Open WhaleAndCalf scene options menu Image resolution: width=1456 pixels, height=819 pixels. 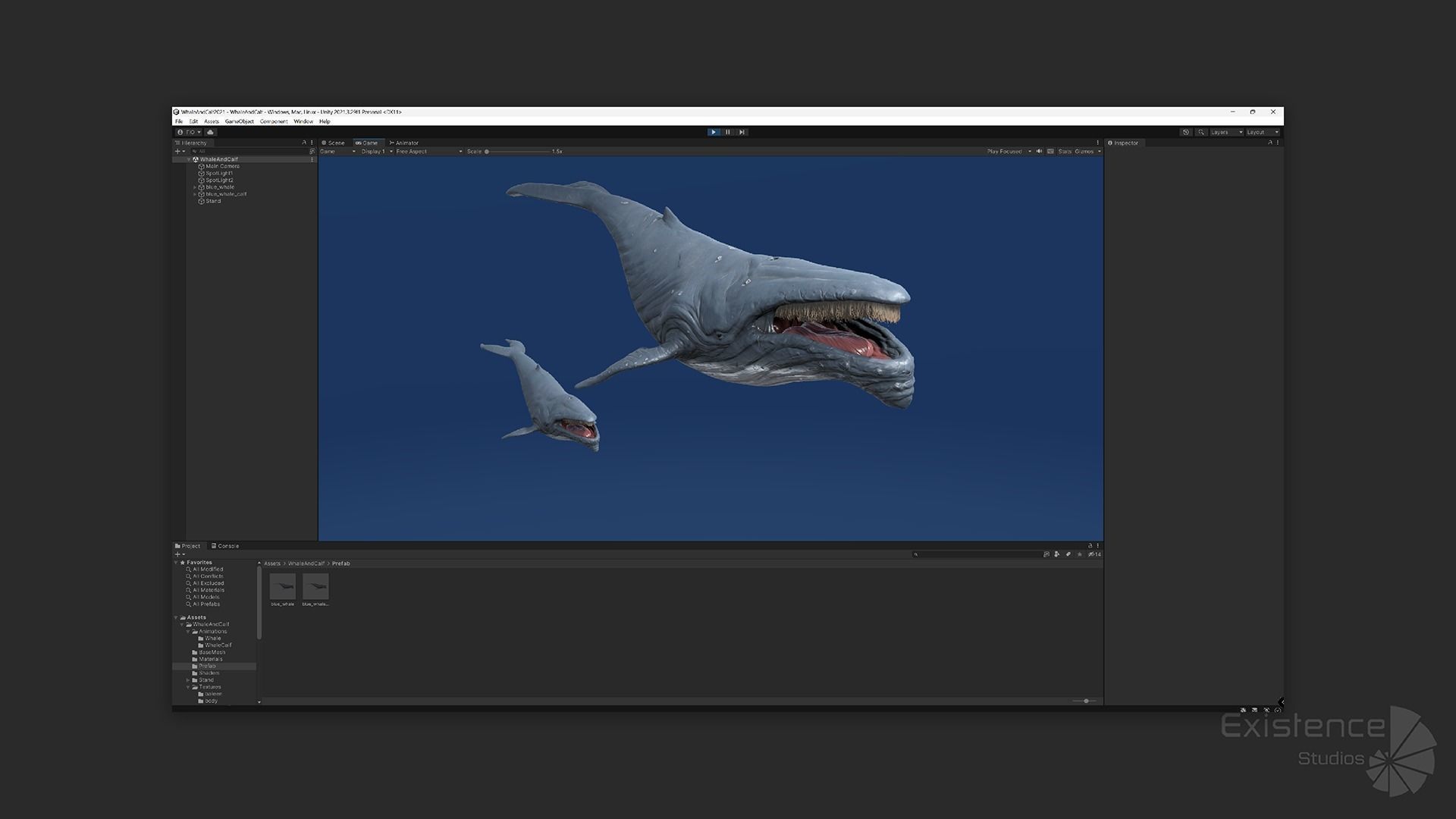tap(312, 159)
